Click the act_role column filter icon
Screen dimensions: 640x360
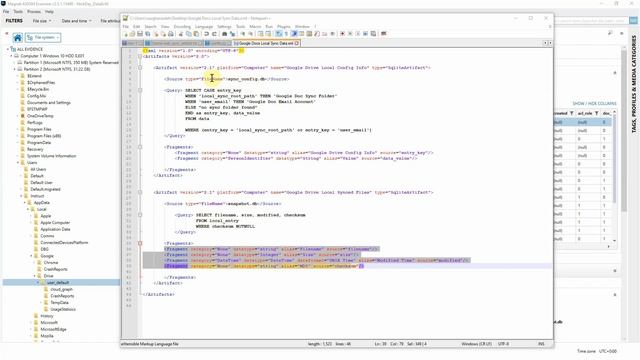[596, 113]
